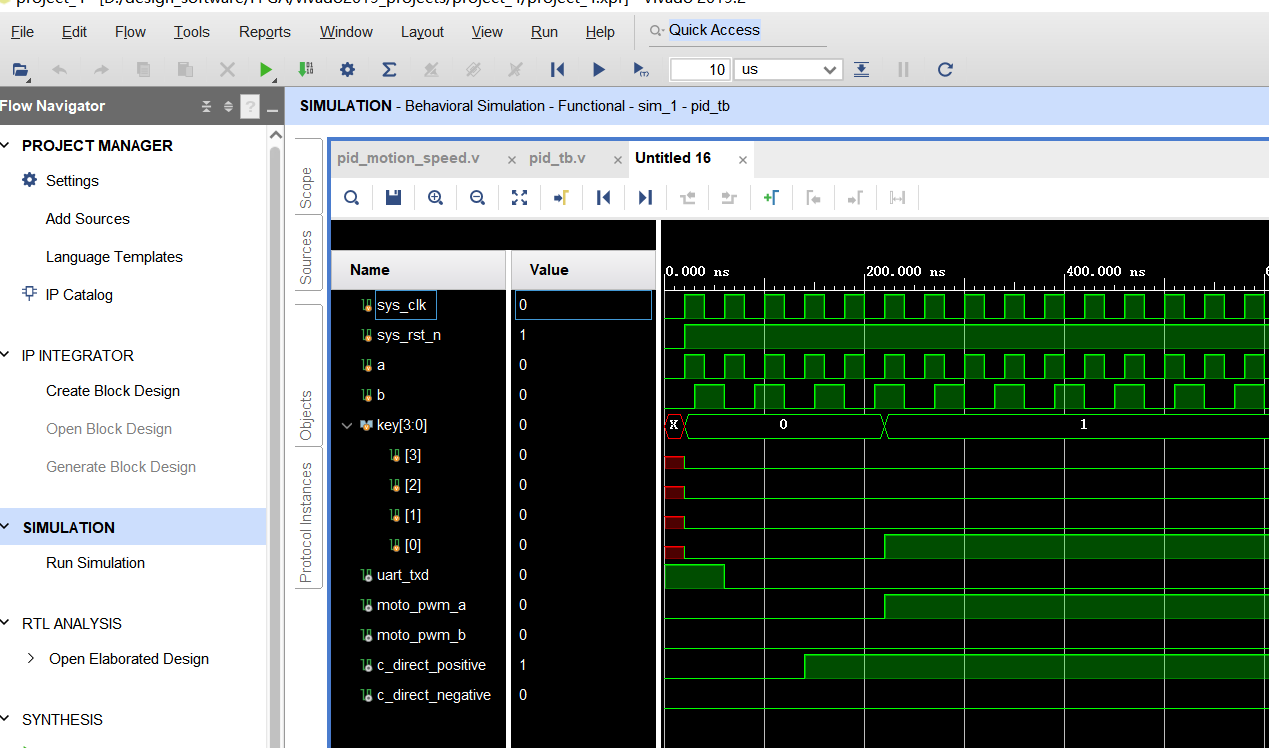Image resolution: width=1269 pixels, height=748 pixels.
Task: Open Flow Navigator help question mark
Action: [249, 106]
